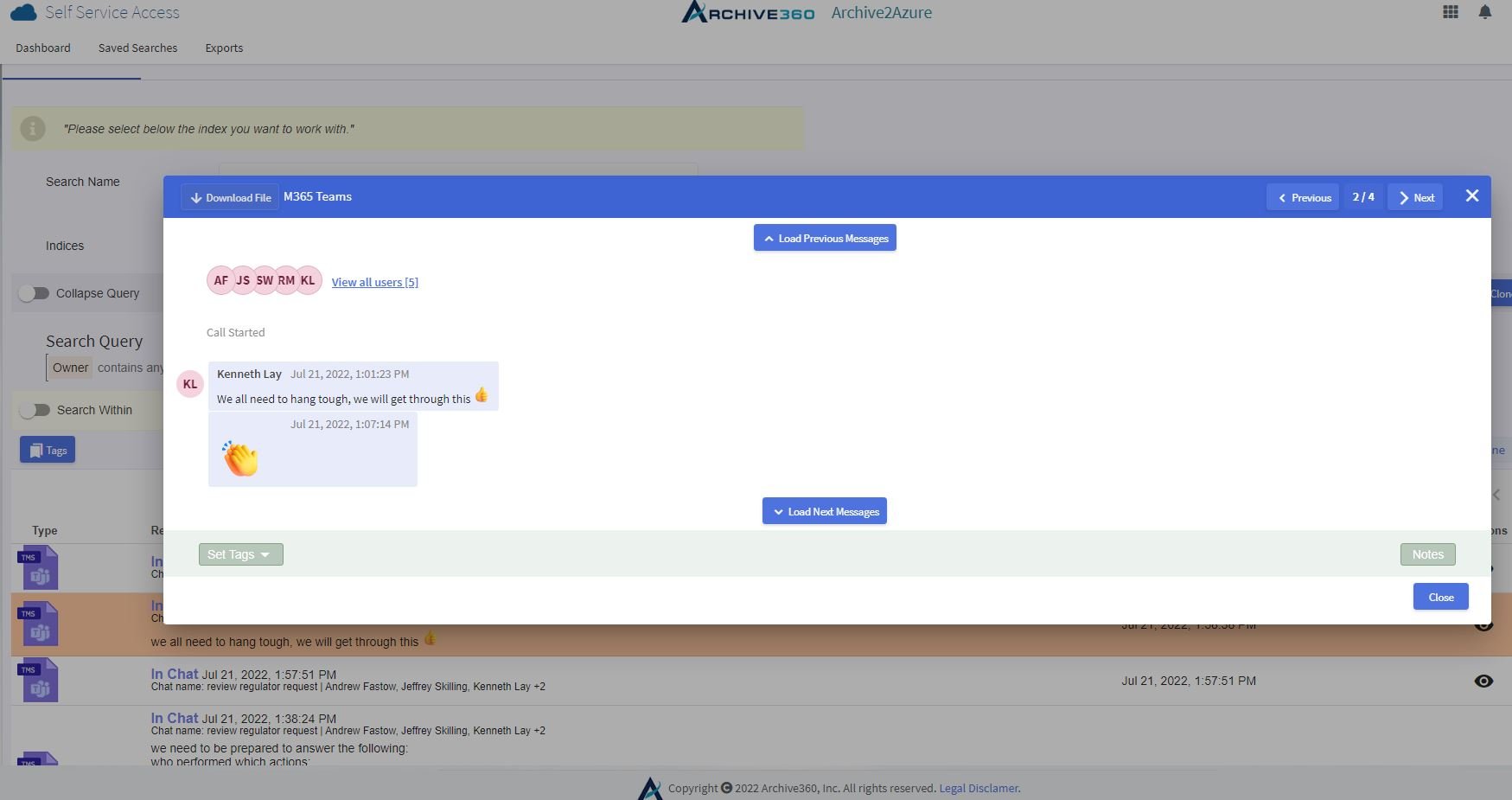Click the info icon in the index notice
1512x800 pixels.
pos(33,129)
